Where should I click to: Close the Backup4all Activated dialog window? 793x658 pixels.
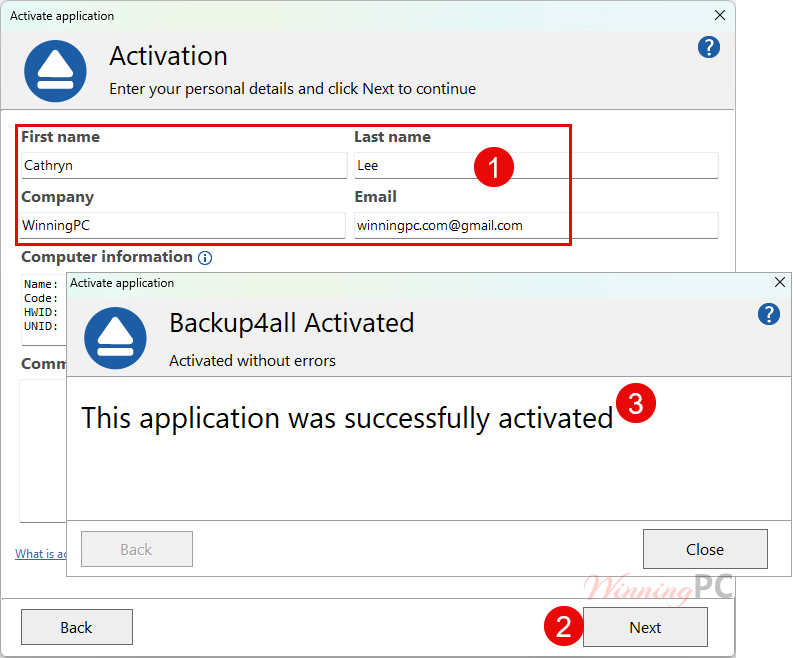coord(780,282)
